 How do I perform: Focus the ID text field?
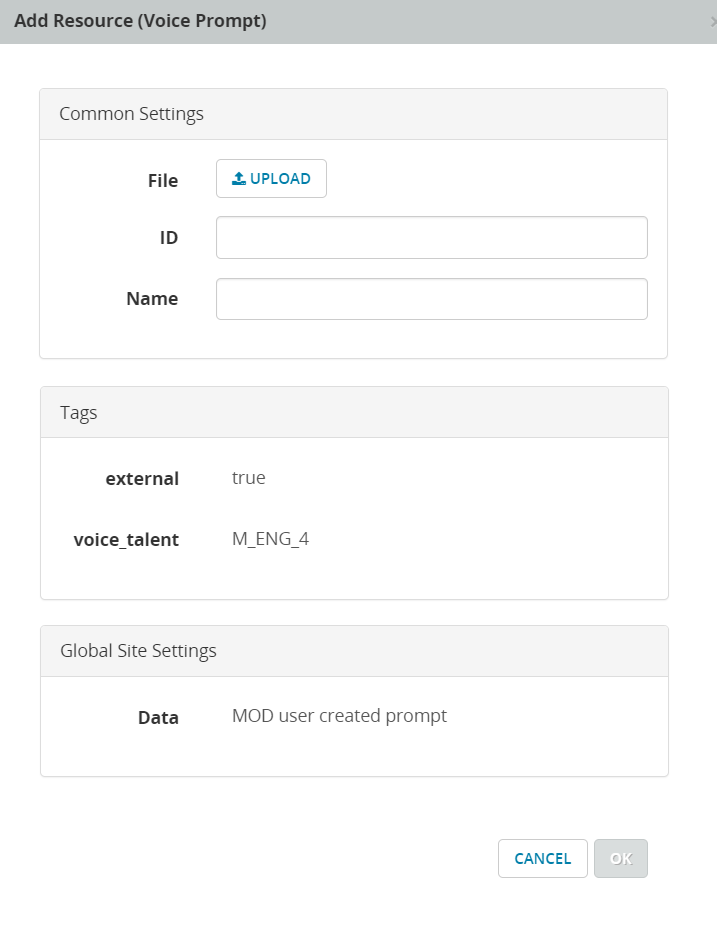pos(431,238)
